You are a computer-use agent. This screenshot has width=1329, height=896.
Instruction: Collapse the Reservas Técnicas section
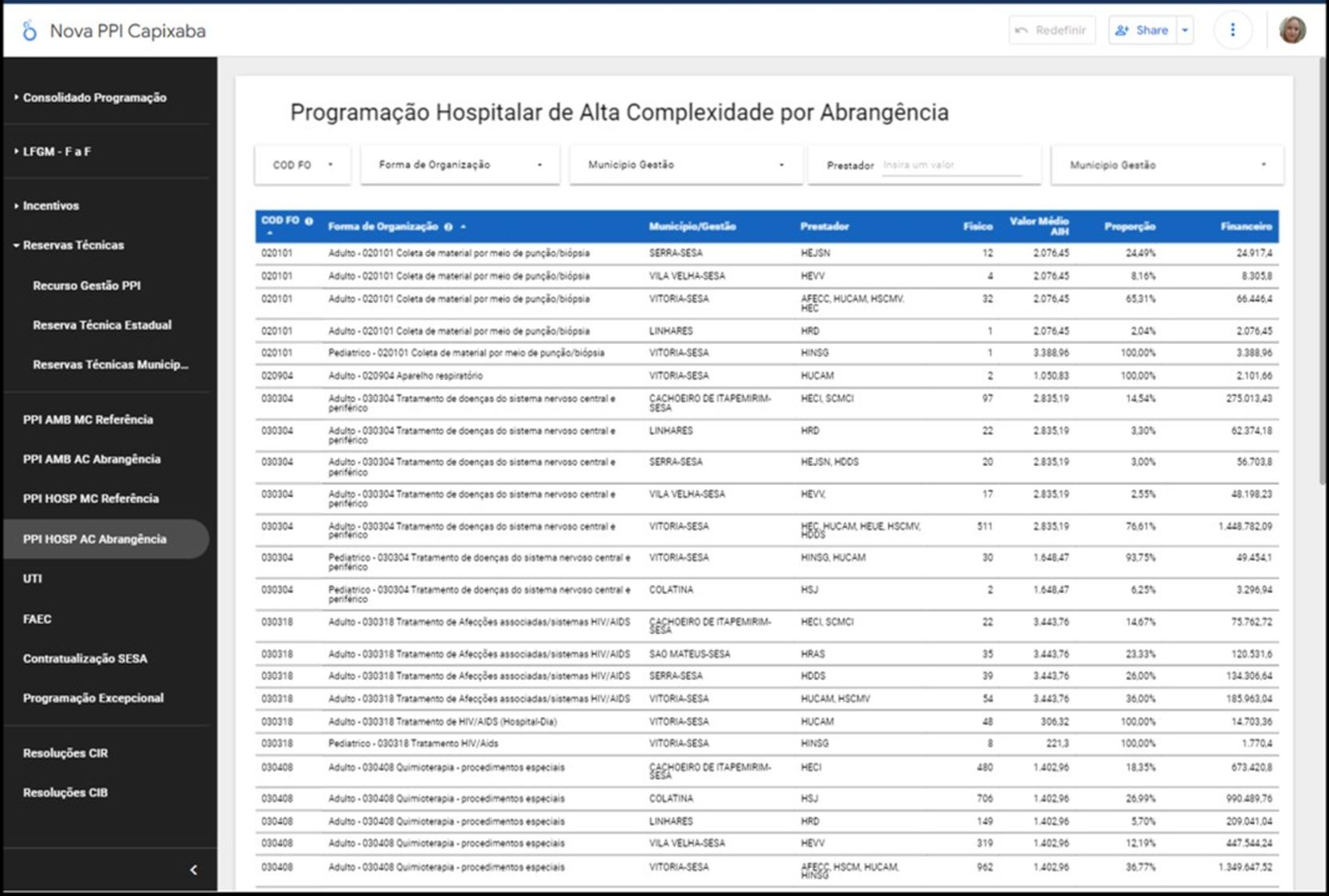[x=73, y=245]
